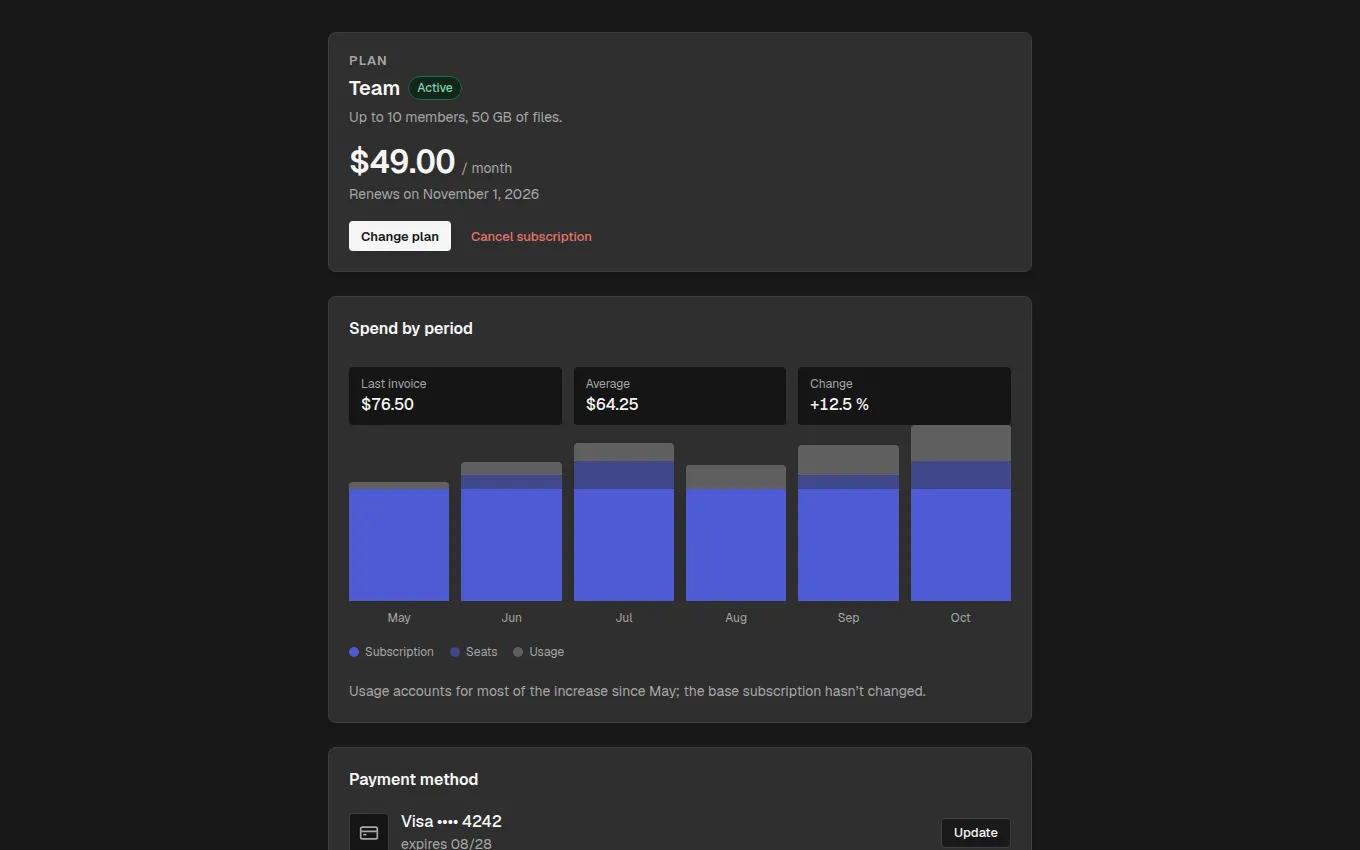This screenshot has height=850, width=1360.
Task: Click the green Active status badge
Action: point(435,88)
